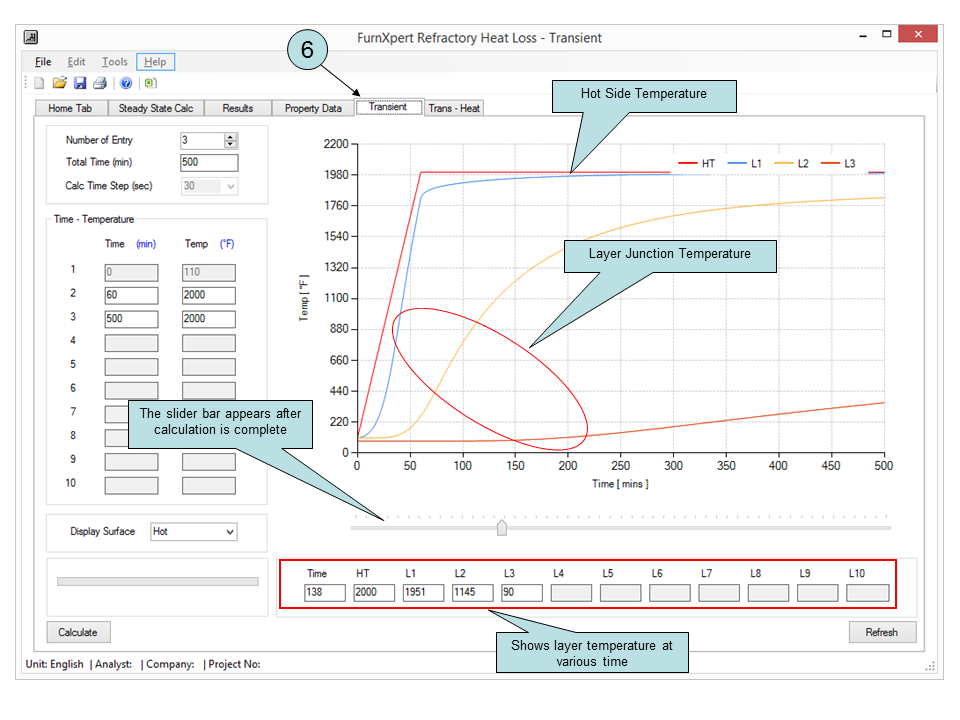The width and height of the screenshot is (960, 720).
Task: Click the HT legend entry on chart
Action: 696,163
